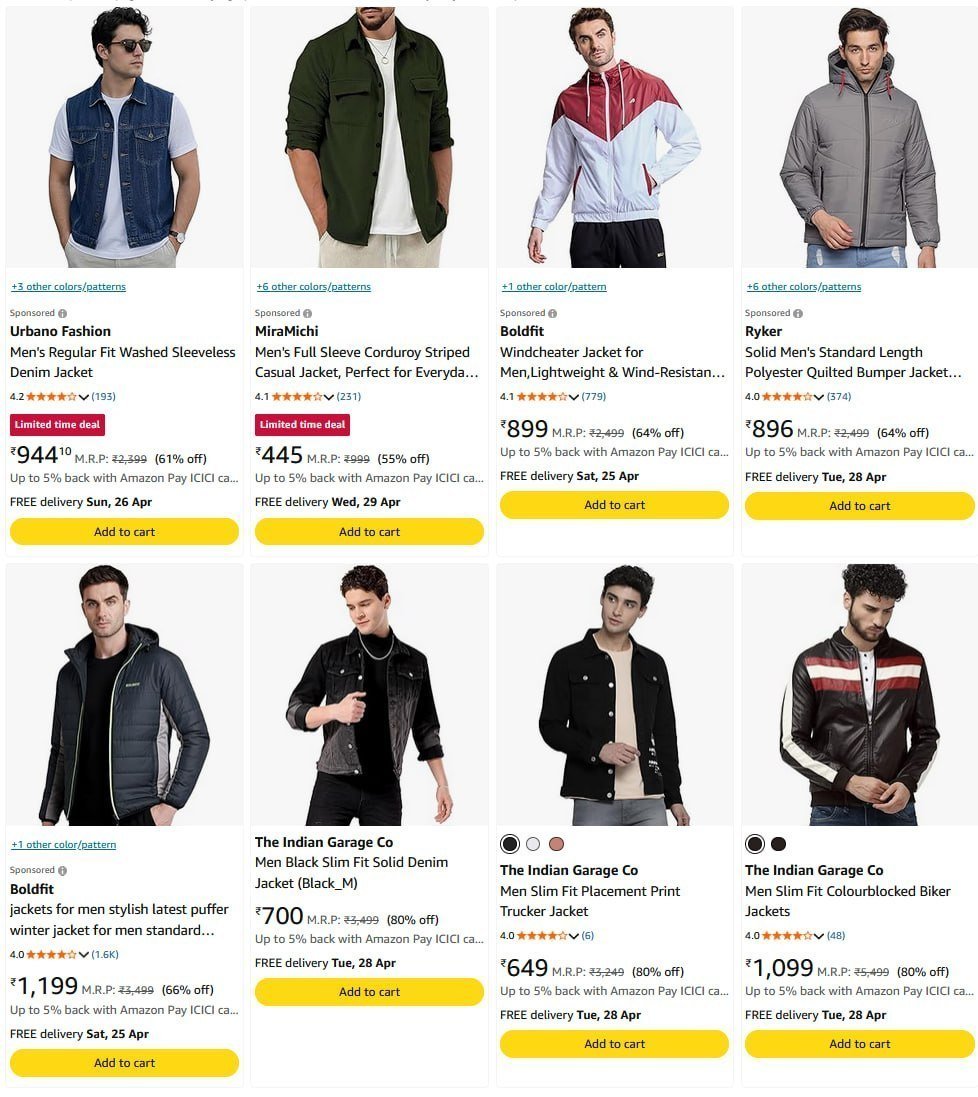Select the brown color swatch on the Trucker Jacket

556,844
